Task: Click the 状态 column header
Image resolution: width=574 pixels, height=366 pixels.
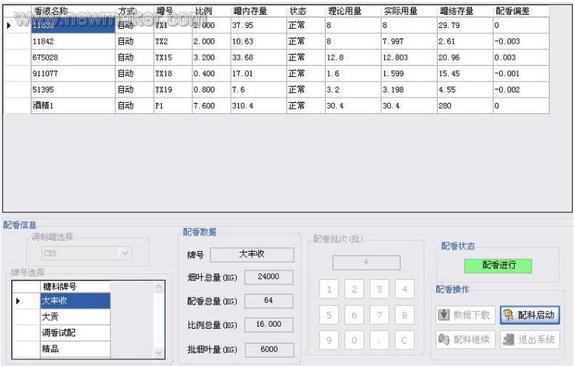Action: click(x=306, y=11)
